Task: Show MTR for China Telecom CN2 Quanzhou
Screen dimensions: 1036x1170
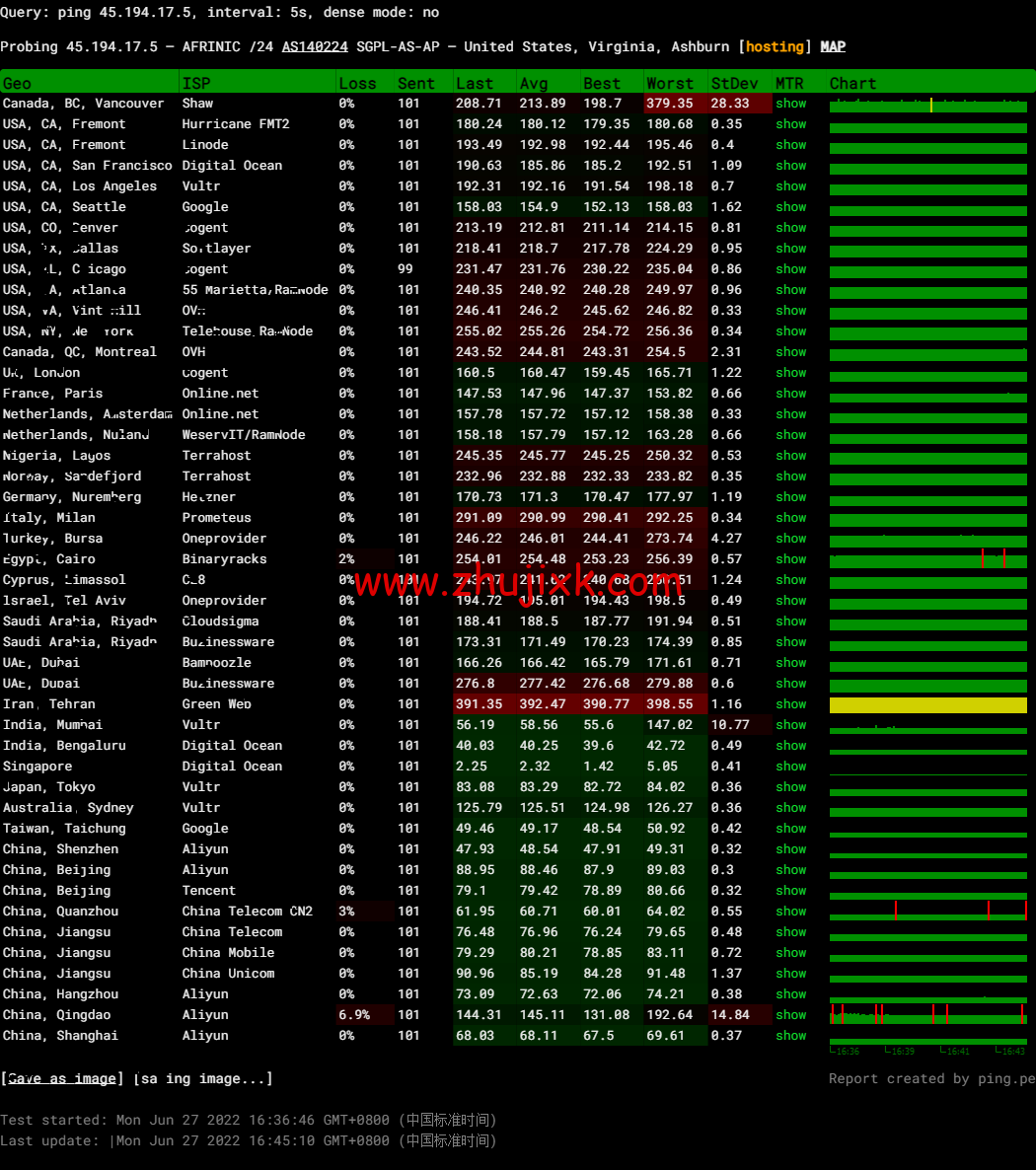Action: point(790,912)
